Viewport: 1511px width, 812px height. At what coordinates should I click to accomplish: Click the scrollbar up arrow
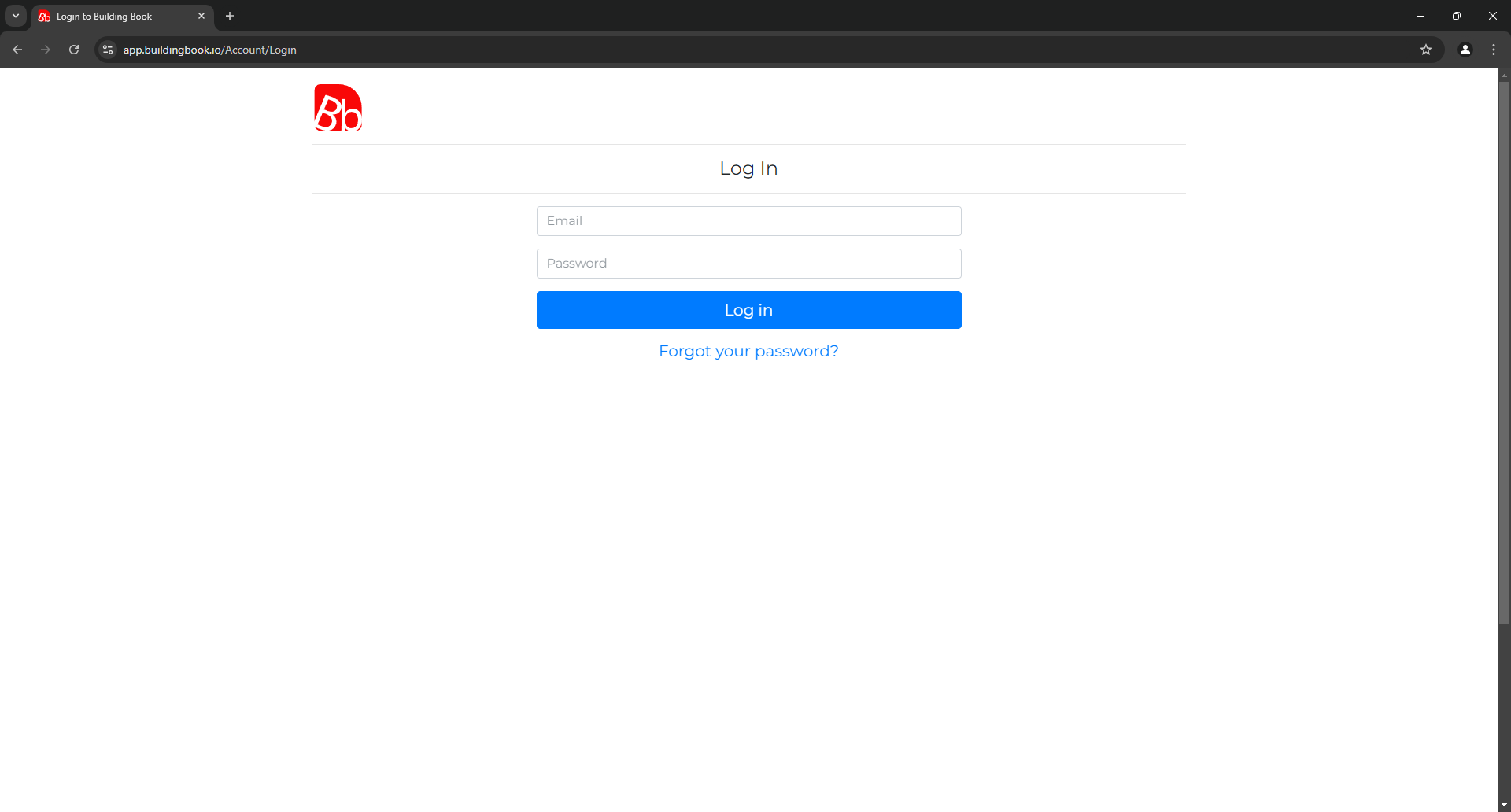click(1504, 76)
